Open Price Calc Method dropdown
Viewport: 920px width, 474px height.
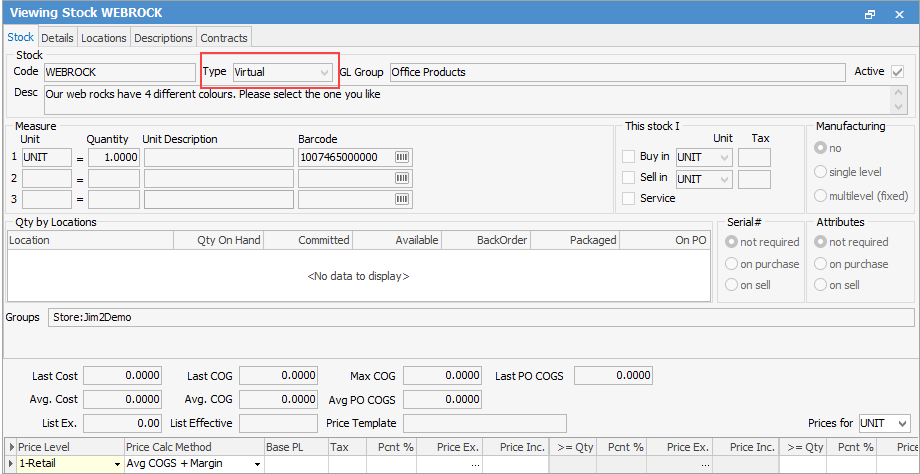click(x=257, y=465)
